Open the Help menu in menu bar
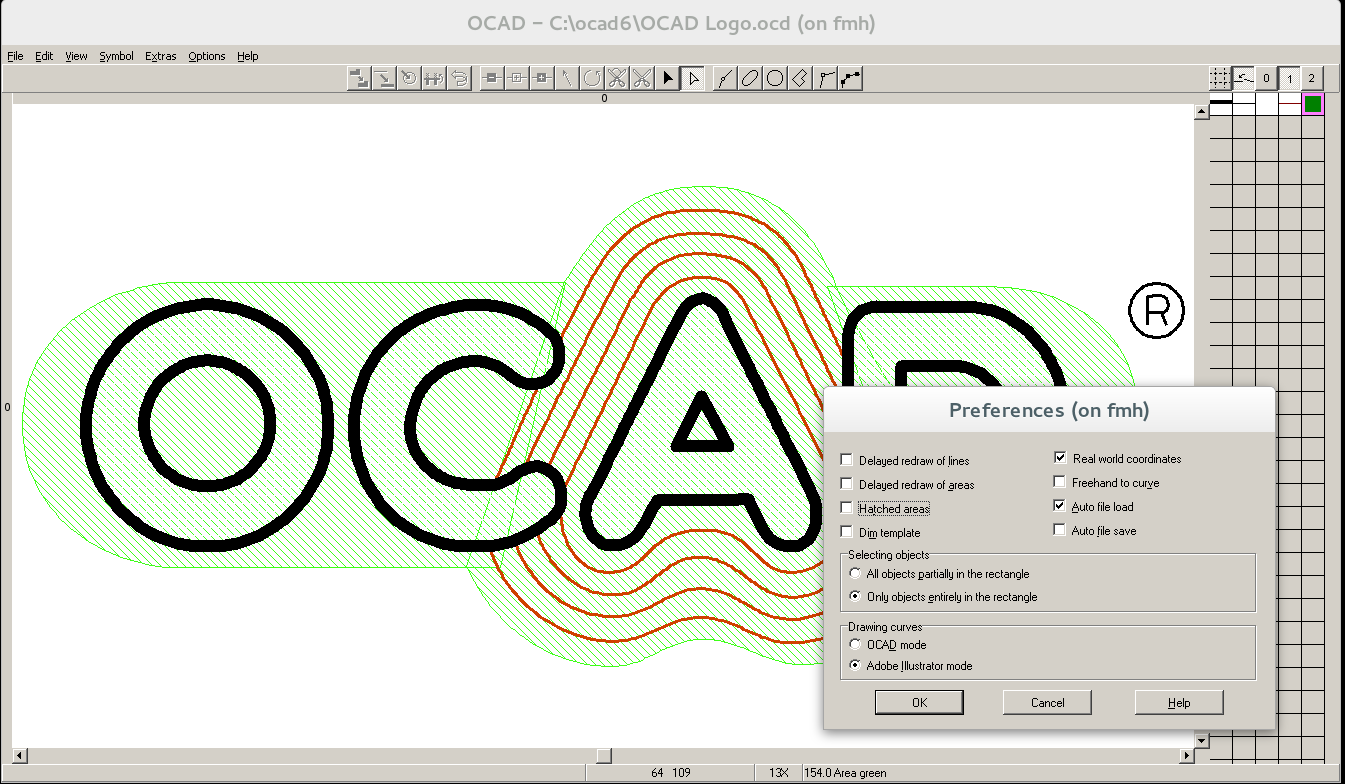The height and width of the screenshot is (784, 1345). tap(248, 56)
